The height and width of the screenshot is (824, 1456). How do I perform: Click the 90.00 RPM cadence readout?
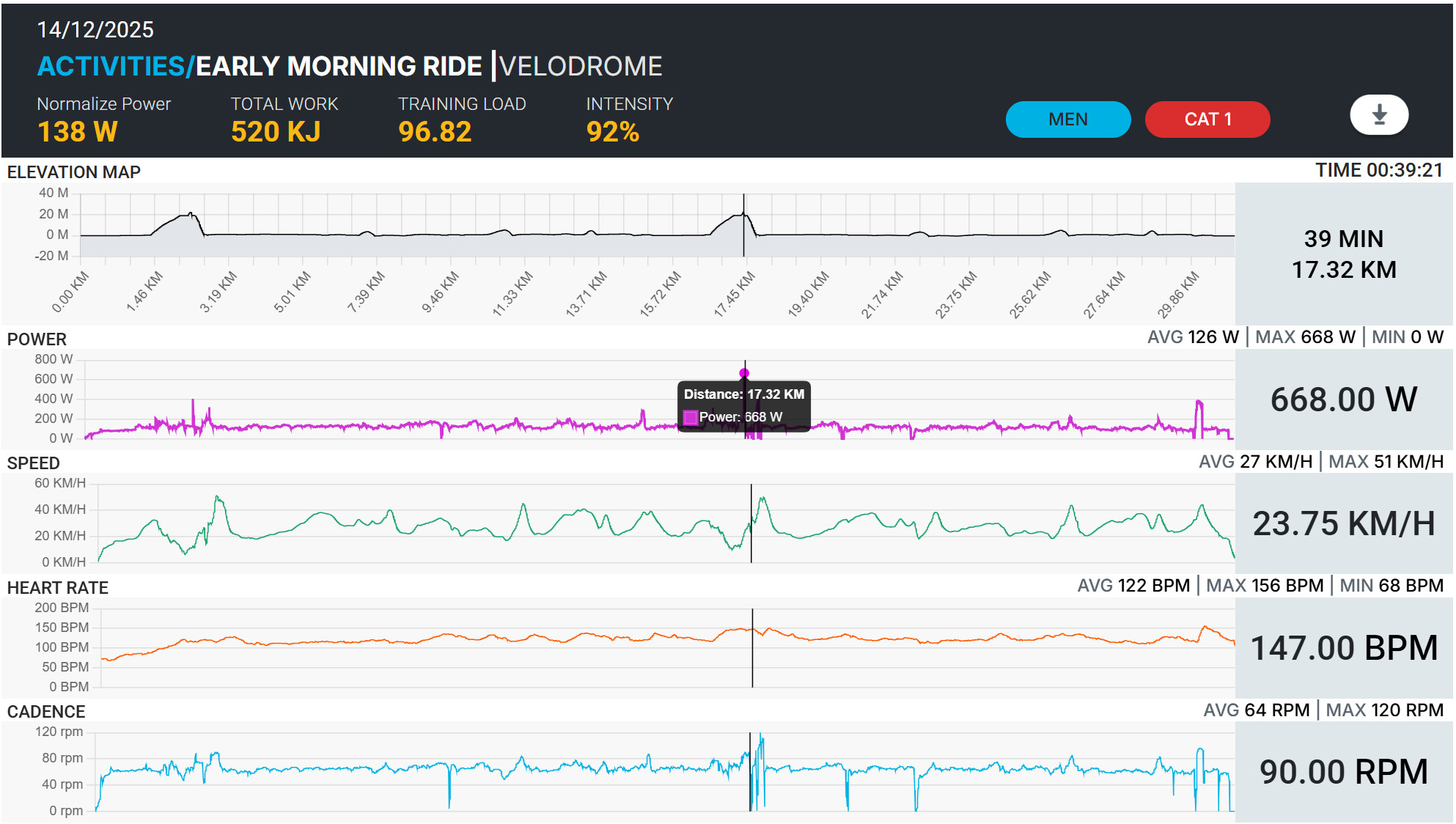tap(1343, 772)
